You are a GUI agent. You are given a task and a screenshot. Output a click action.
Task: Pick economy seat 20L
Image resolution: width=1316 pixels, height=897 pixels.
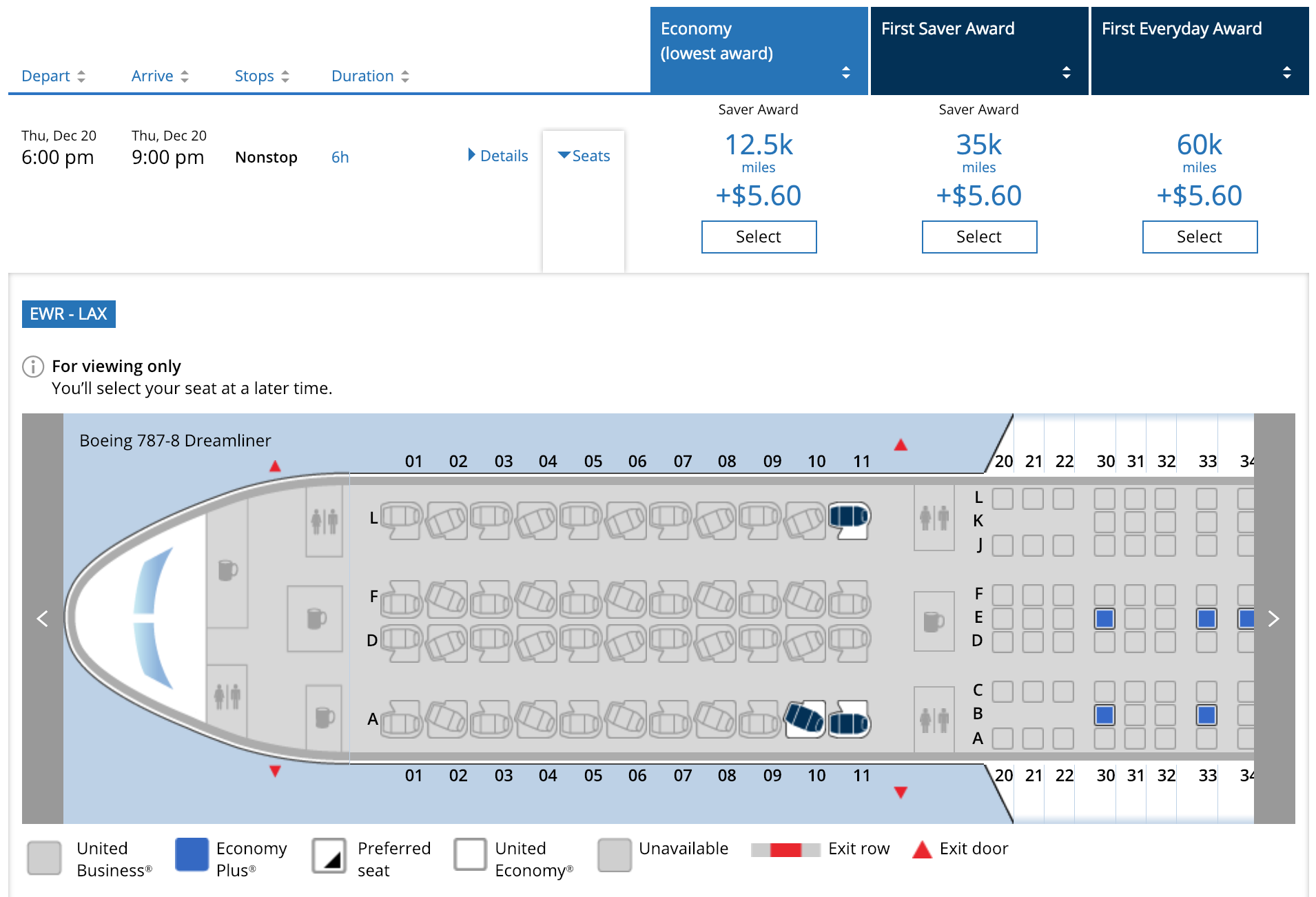[x=1003, y=499]
